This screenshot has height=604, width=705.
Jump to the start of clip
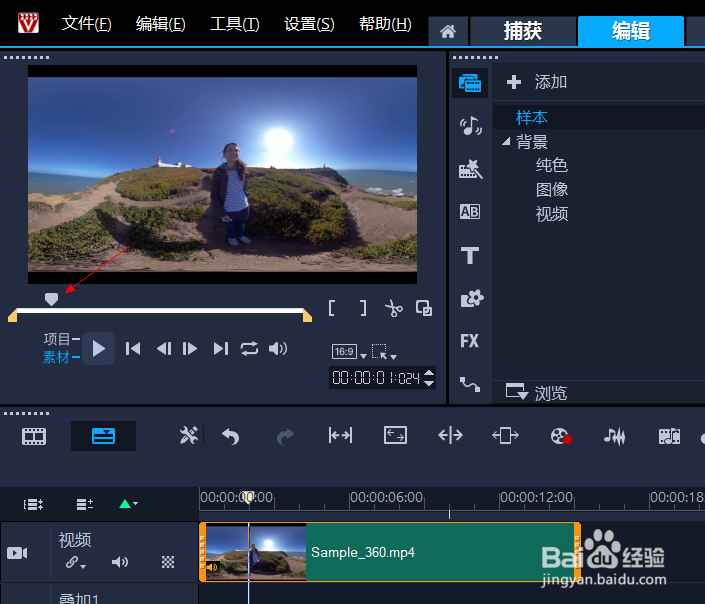(133, 349)
